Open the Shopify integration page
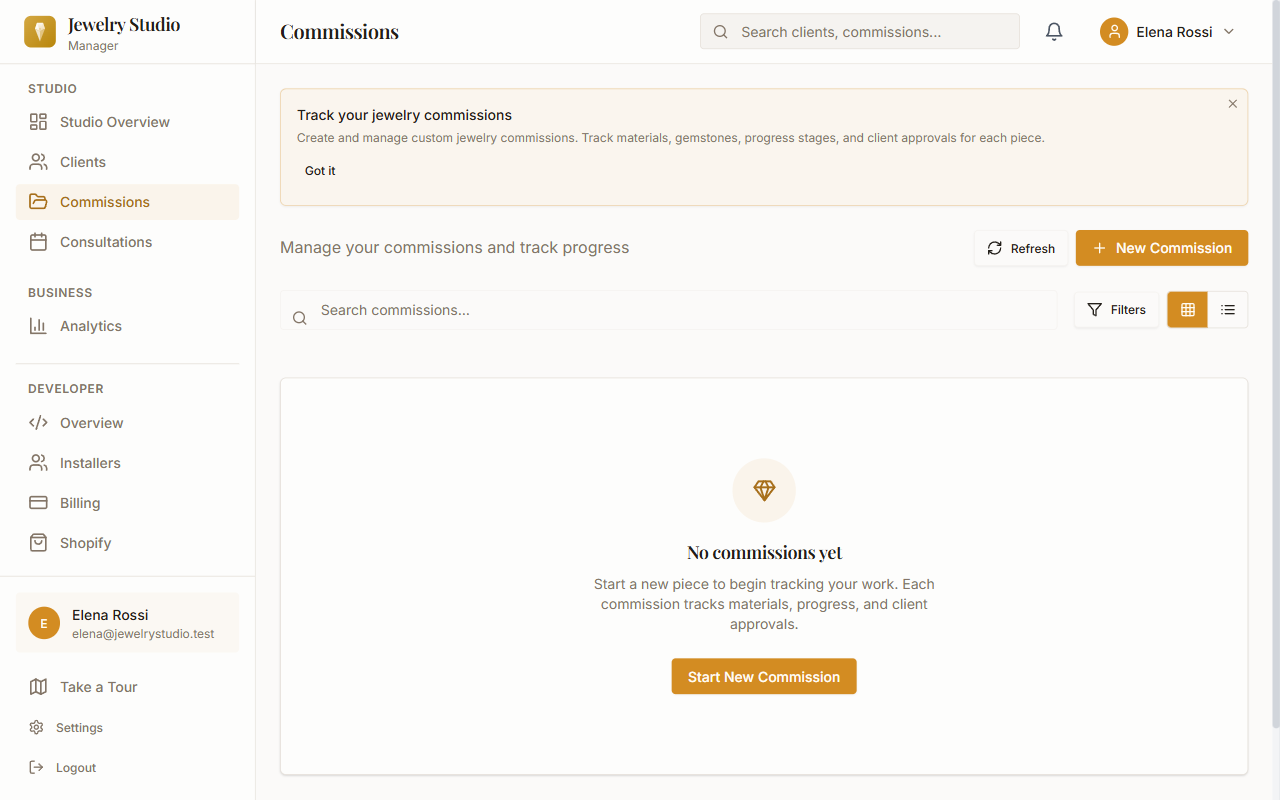The width and height of the screenshot is (1280, 800). (x=85, y=542)
